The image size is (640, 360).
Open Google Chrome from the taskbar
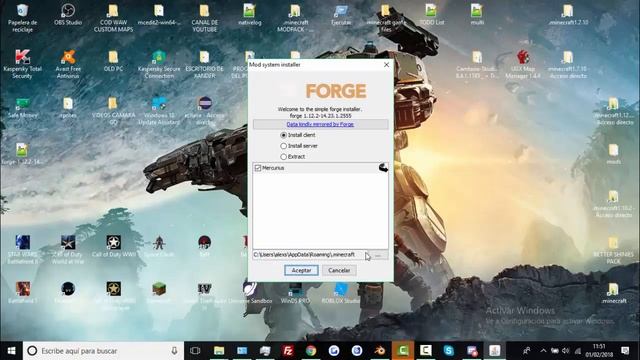(x=311, y=351)
